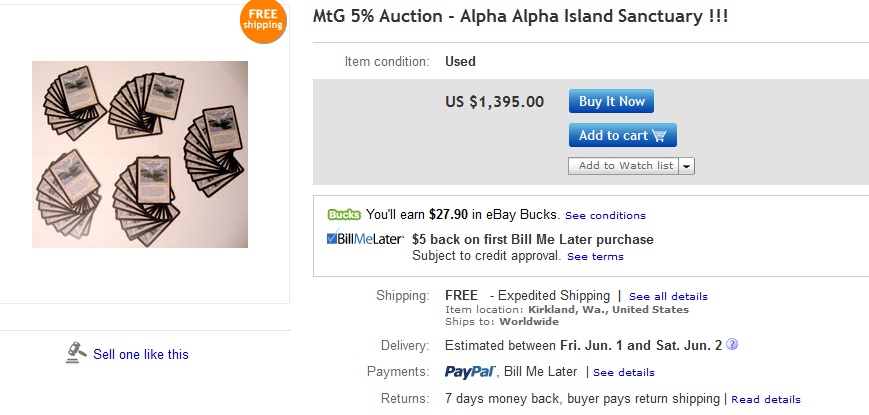Click the MtG 5% Auction listing title
869x415 pixels.
point(521,18)
